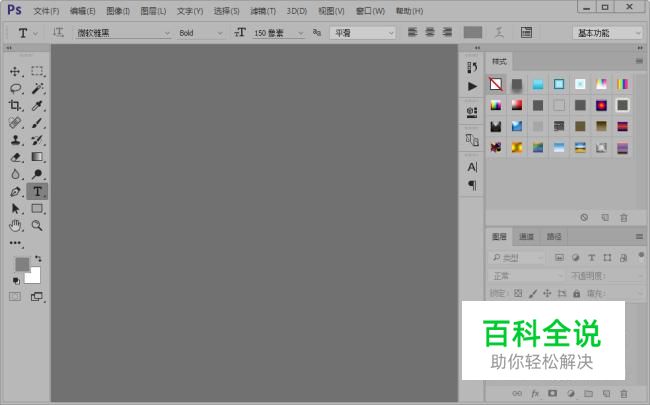Toggle Quick Mask mode
Screen dimensions: 650x405
(x=15, y=296)
